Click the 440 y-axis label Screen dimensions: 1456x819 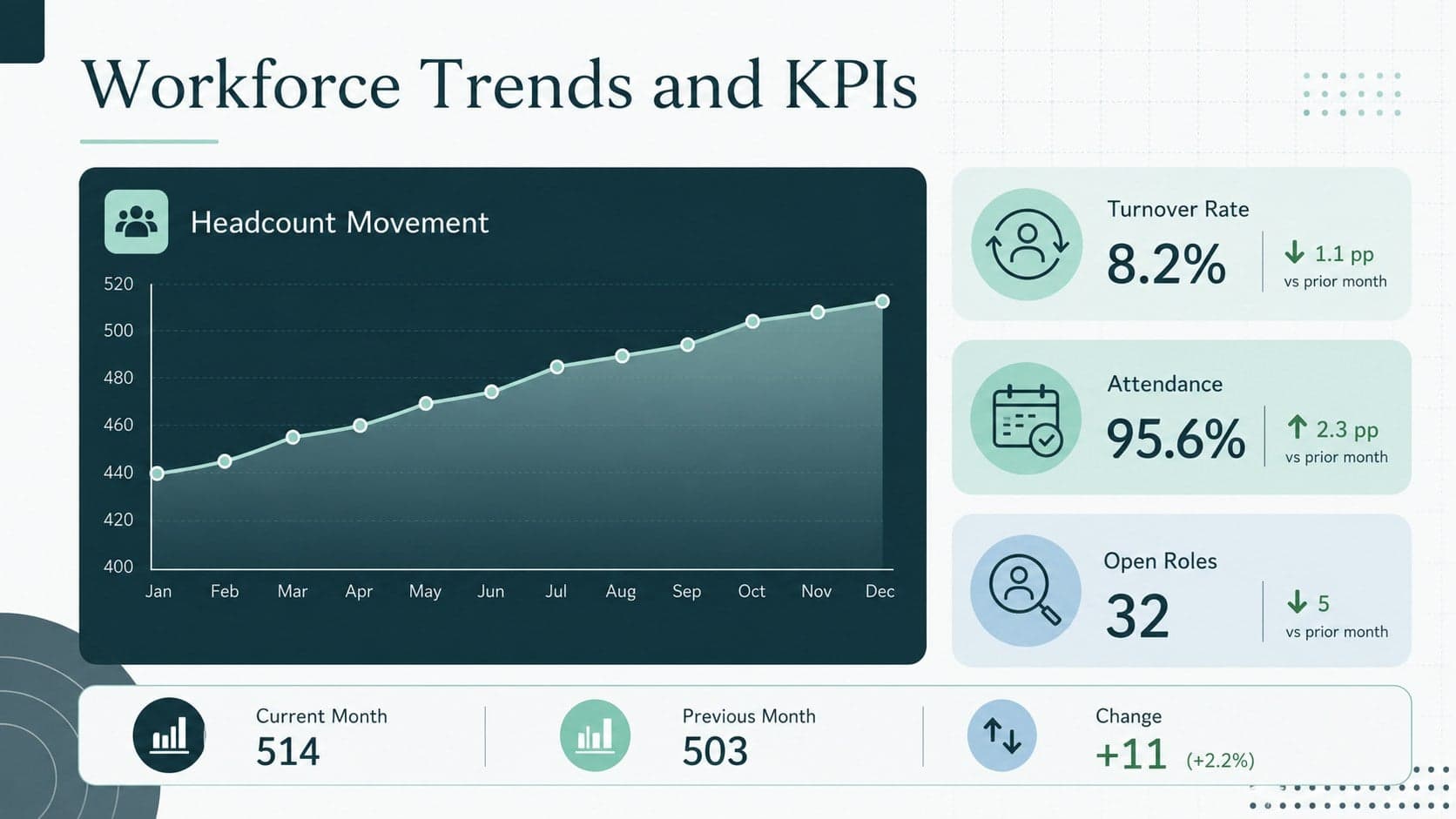tap(118, 473)
